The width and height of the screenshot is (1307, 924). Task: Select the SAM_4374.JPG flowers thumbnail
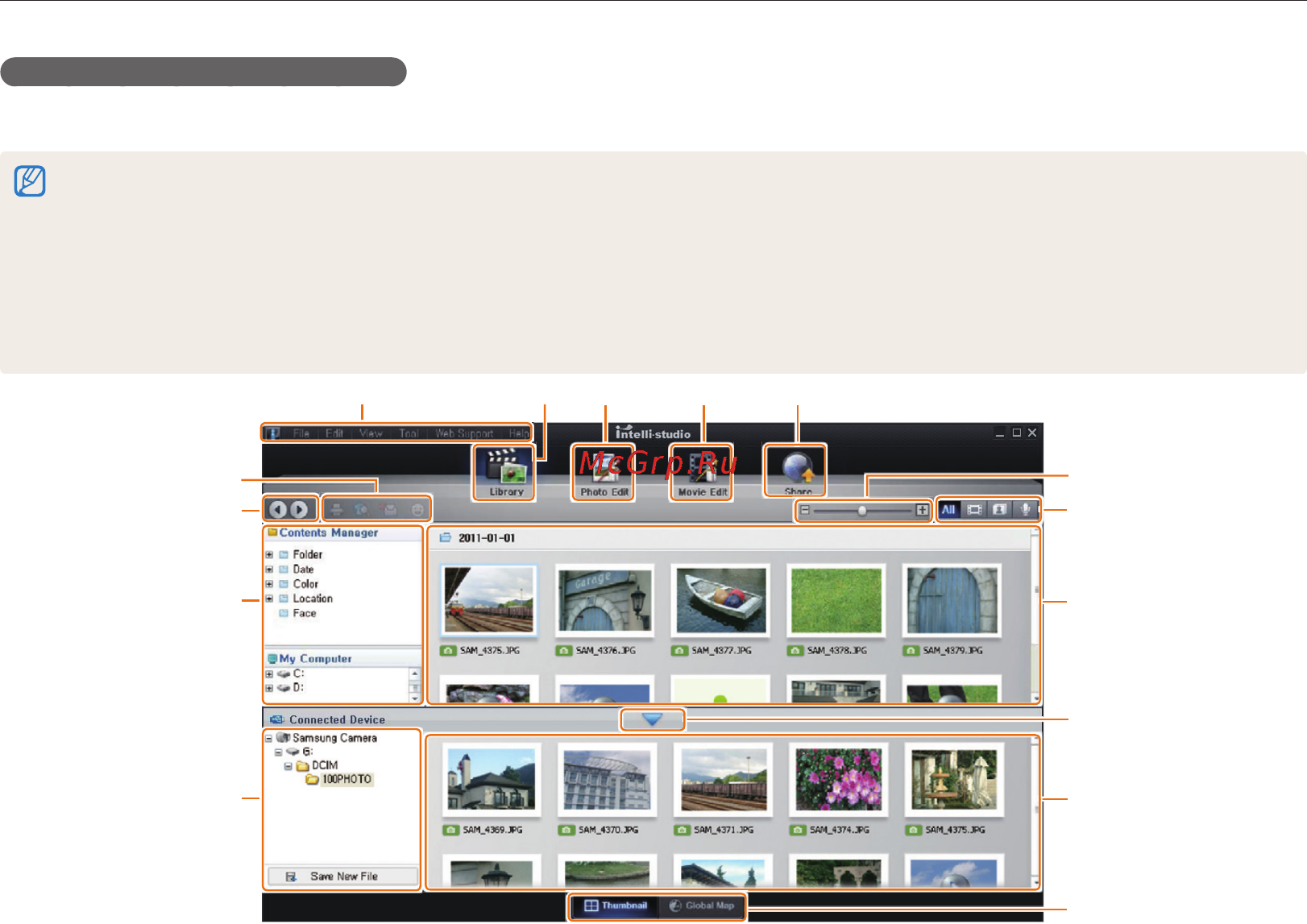tap(839, 780)
